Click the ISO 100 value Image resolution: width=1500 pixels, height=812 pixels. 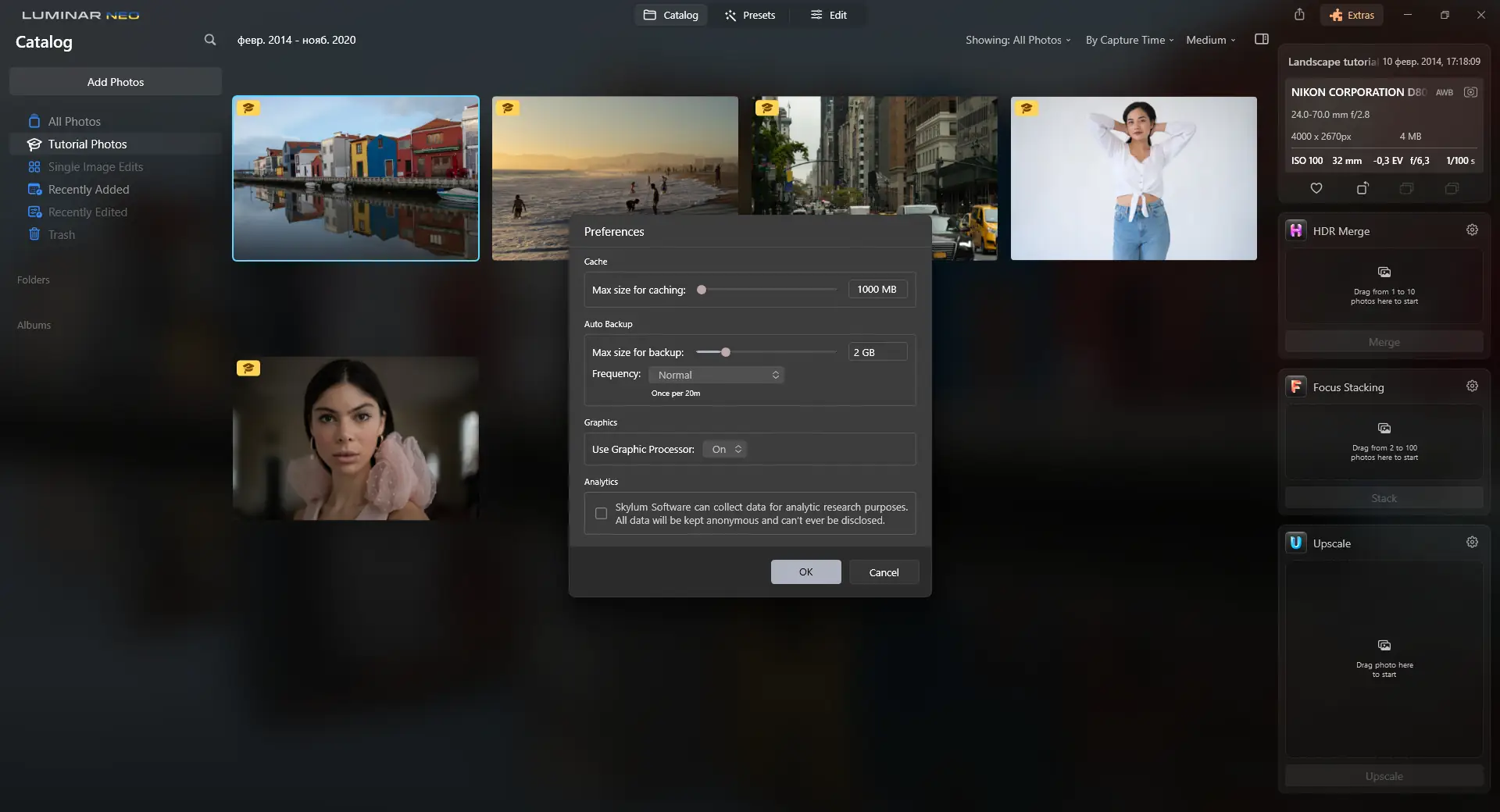click(x=1307, y=161)
